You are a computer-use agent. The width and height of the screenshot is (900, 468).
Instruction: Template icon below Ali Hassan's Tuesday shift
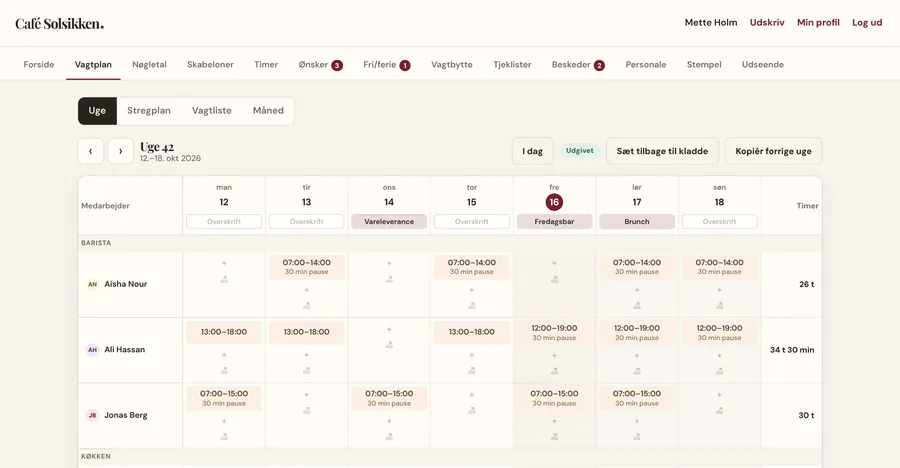[307, 371]
